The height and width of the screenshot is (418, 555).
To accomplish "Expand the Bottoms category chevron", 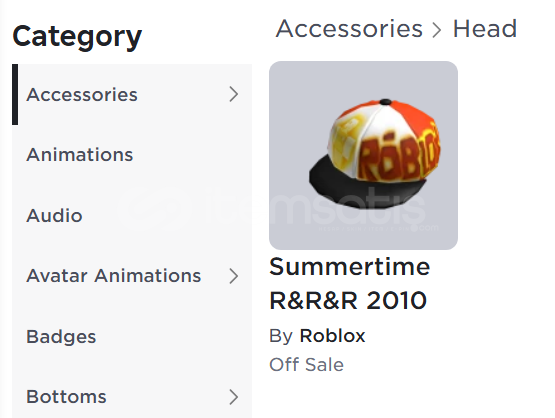I will 234,397.
